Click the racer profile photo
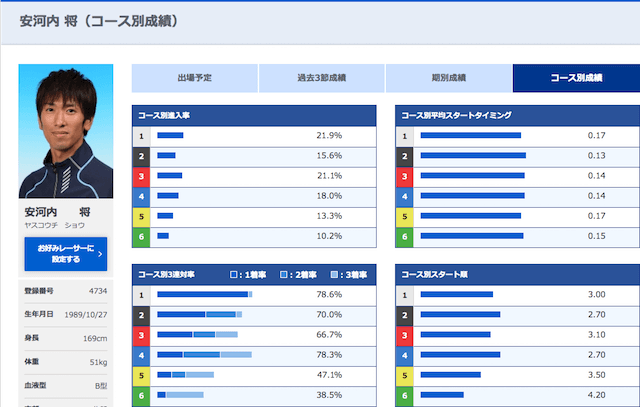 pos(64,133)
